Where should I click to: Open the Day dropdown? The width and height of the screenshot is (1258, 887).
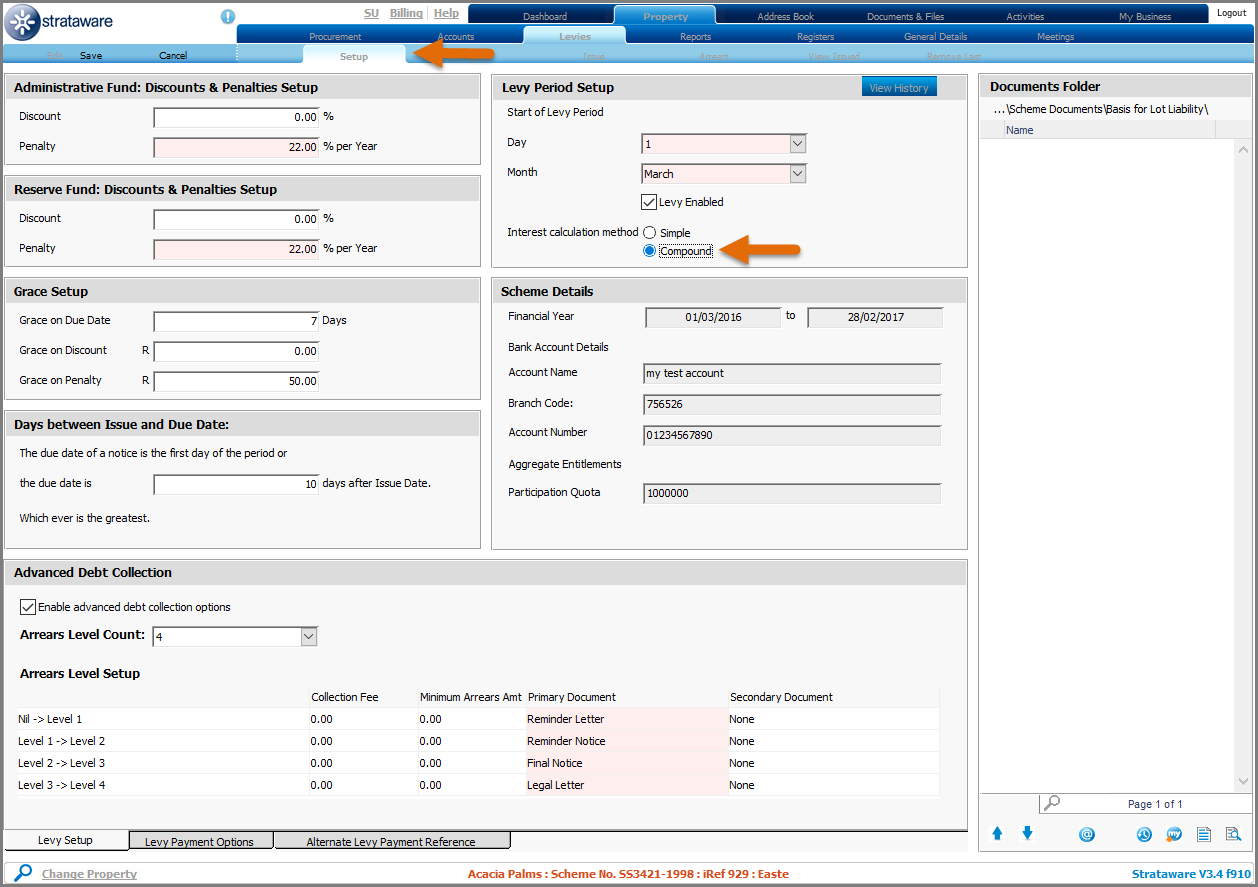[x=797, y=144]
